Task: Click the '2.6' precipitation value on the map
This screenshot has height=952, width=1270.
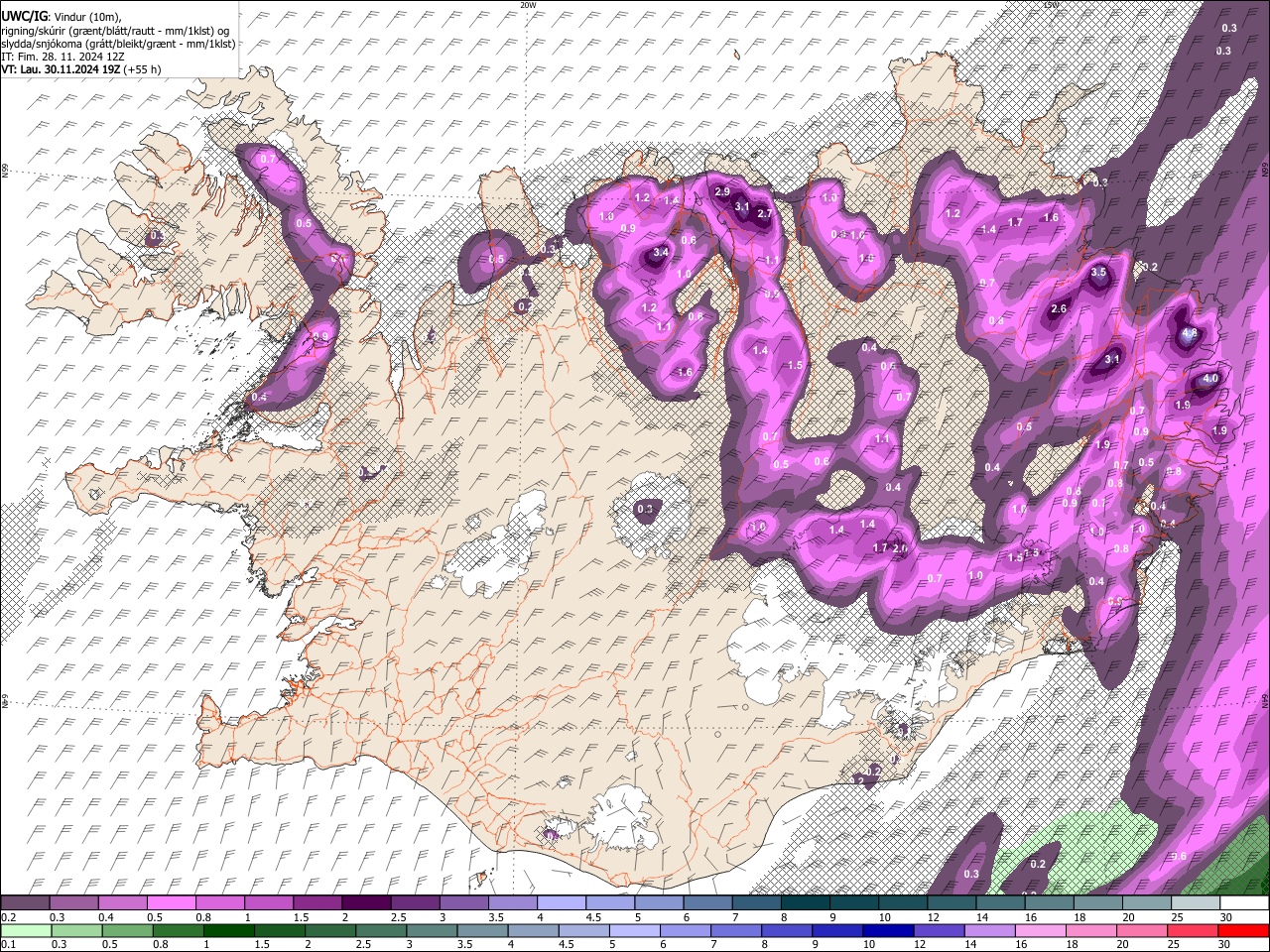Action: click(x=1059, y=309)
